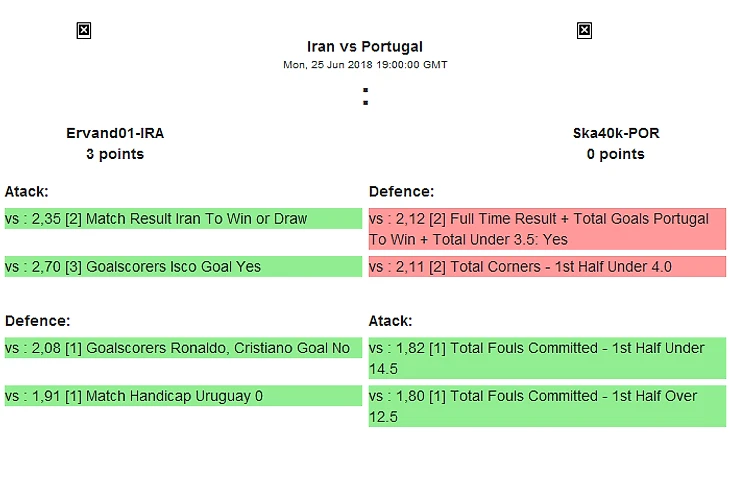
Task: Select player name Ska40k-POR
Action: coord(616,133)
